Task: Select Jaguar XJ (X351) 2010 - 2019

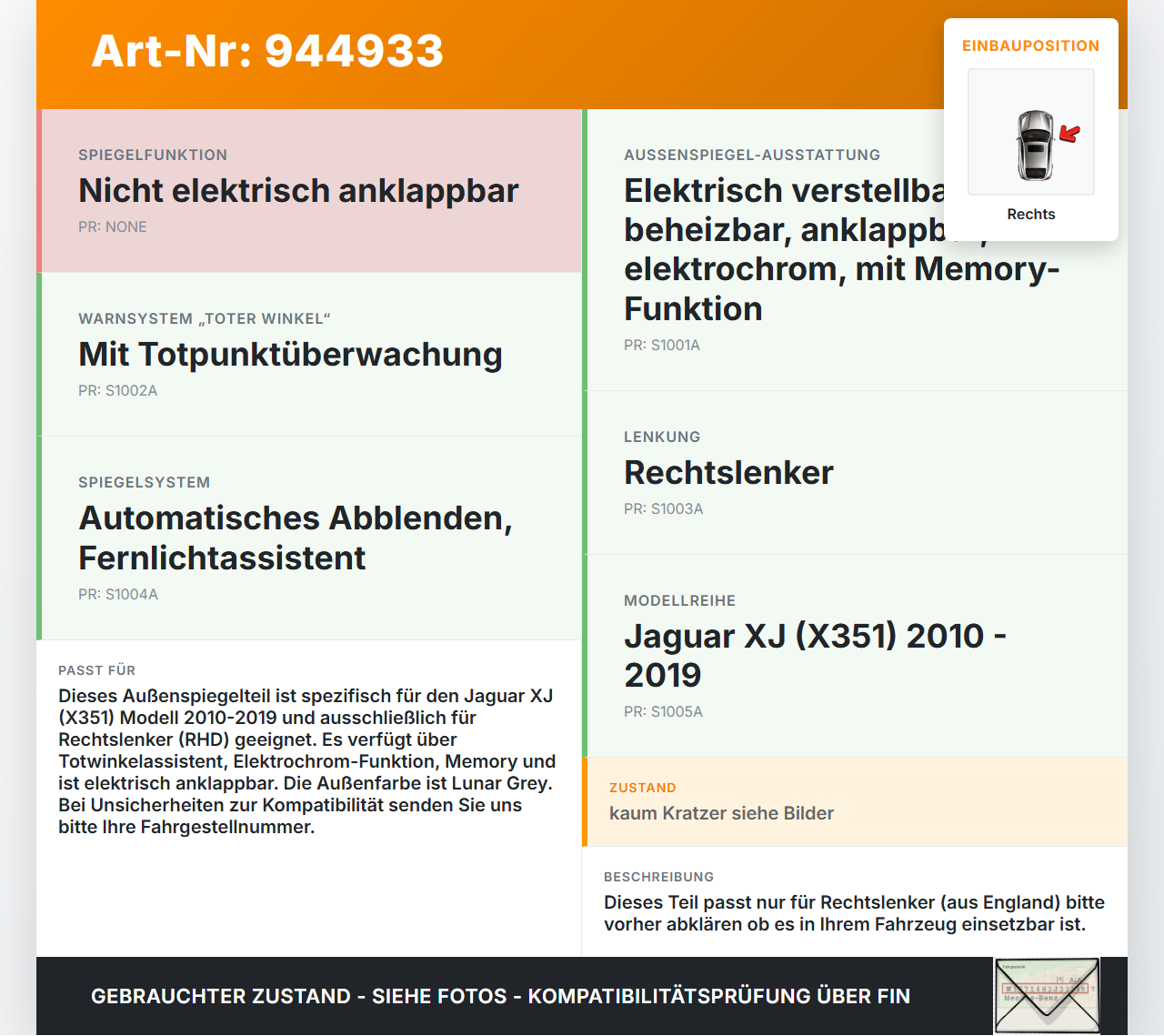Action: 815,655
